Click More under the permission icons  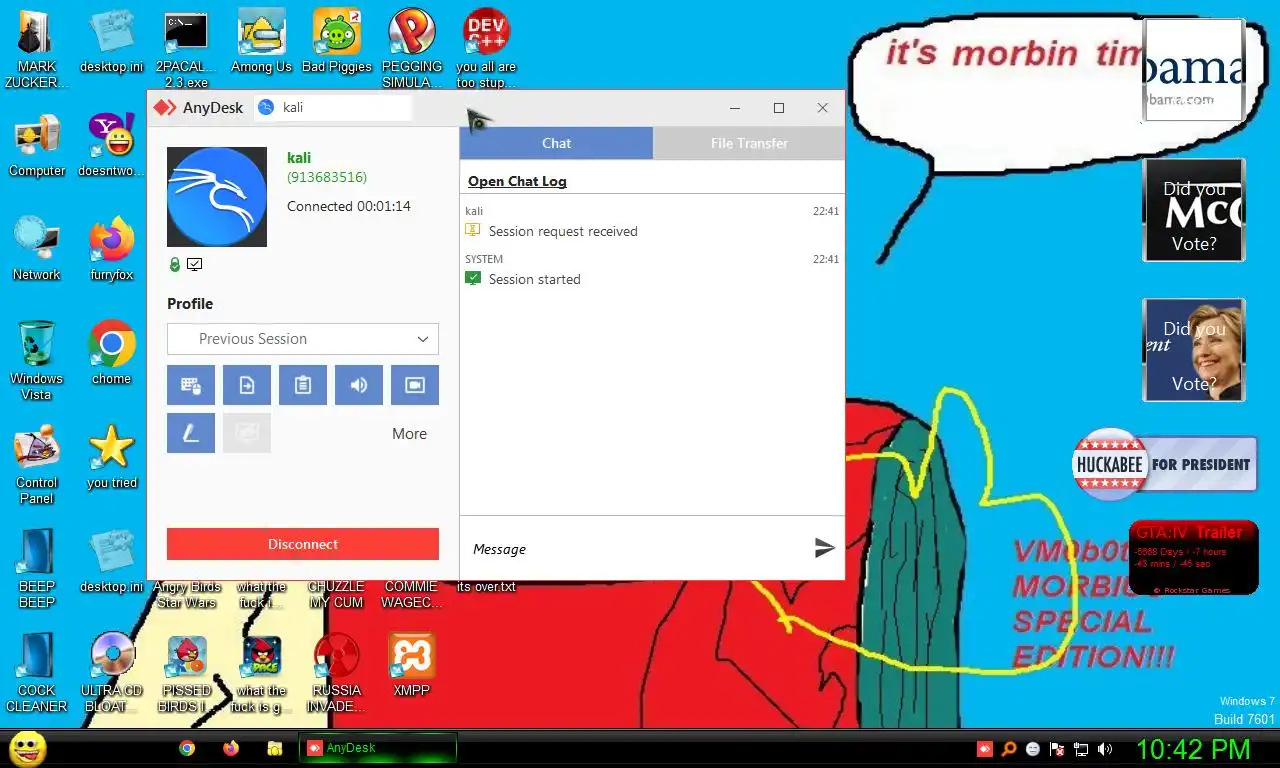click(409, 434)
